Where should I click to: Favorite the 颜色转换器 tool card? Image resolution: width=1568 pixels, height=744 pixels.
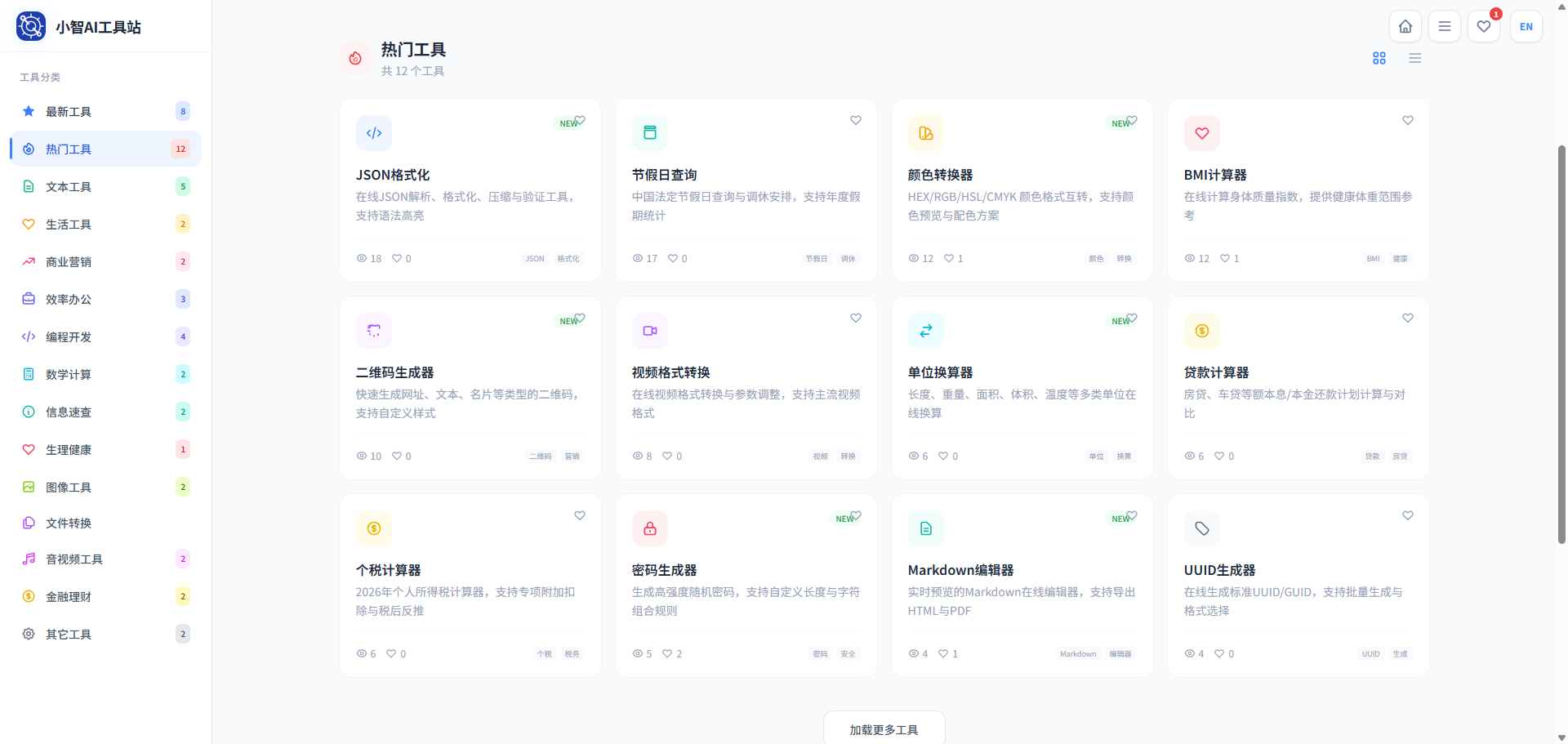pos(1132,120)
